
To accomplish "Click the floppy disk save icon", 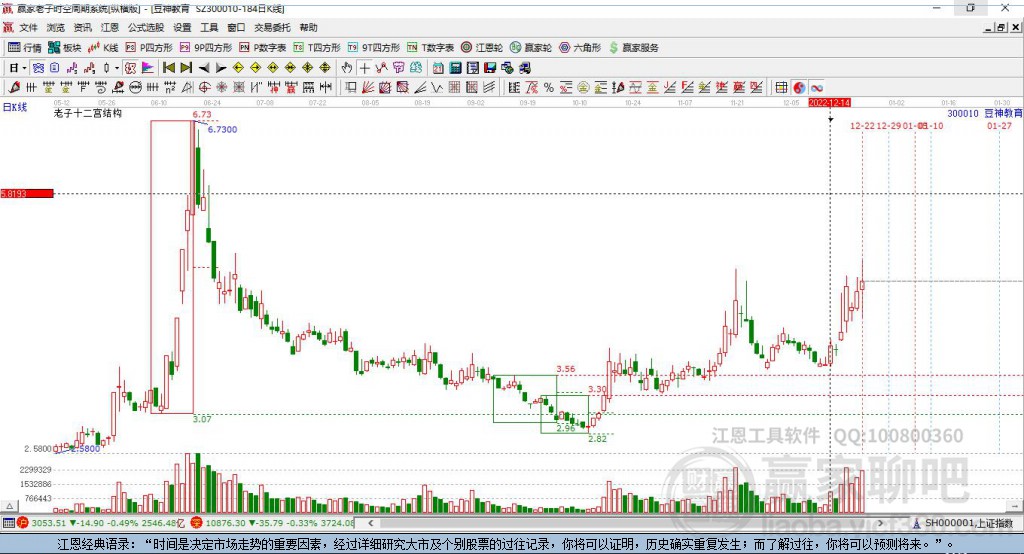I will (490, 68).
